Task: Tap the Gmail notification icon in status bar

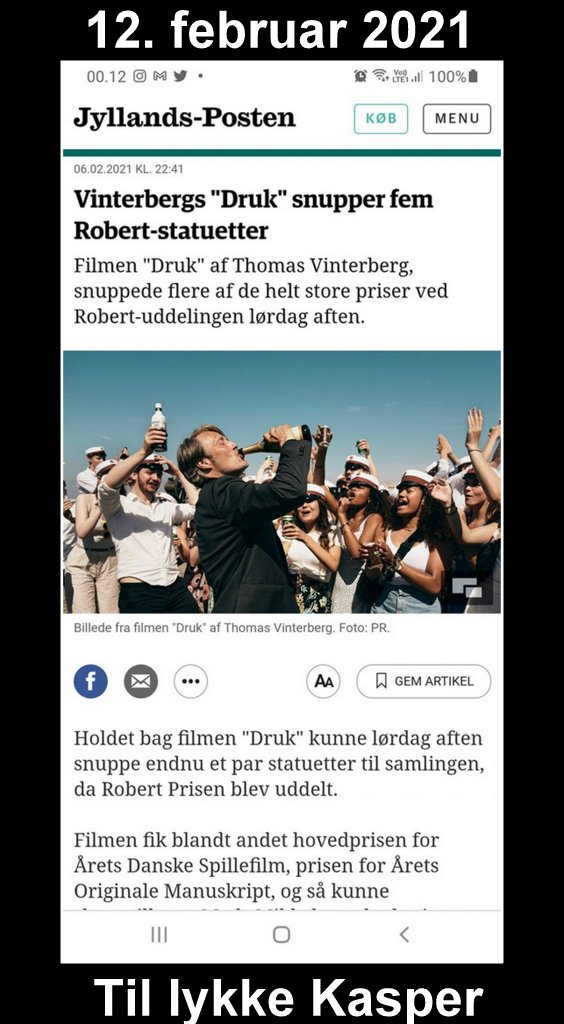Action: tap(160, 76)
